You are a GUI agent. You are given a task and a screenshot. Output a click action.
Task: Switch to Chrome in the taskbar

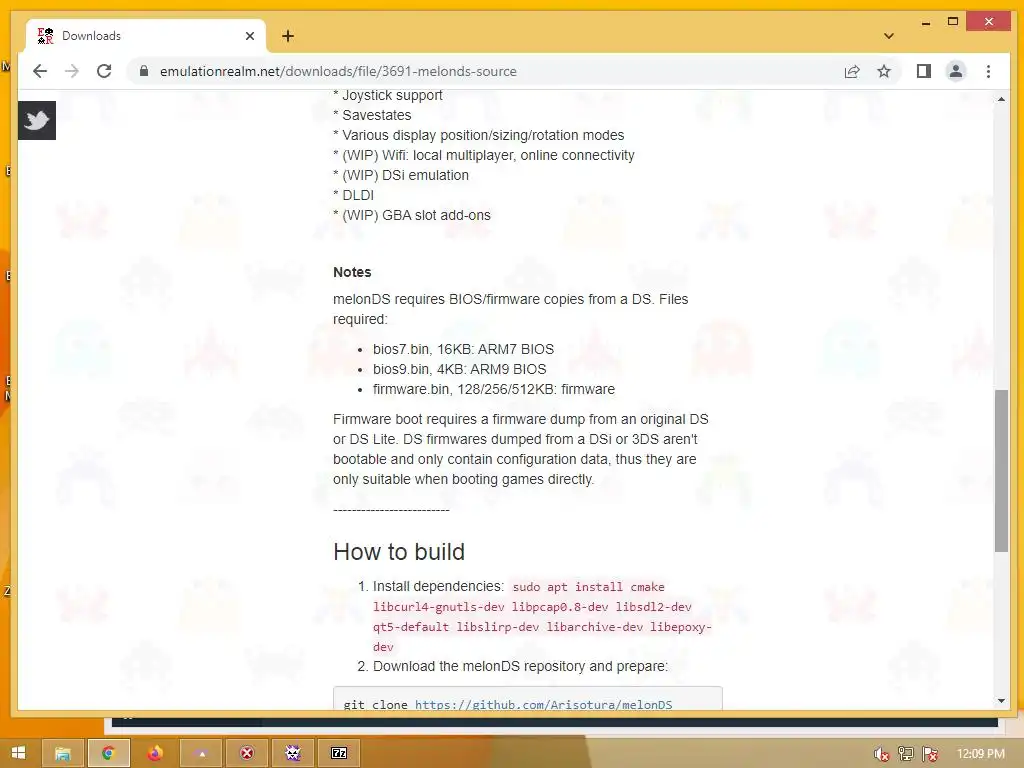[x=108, y=753]
